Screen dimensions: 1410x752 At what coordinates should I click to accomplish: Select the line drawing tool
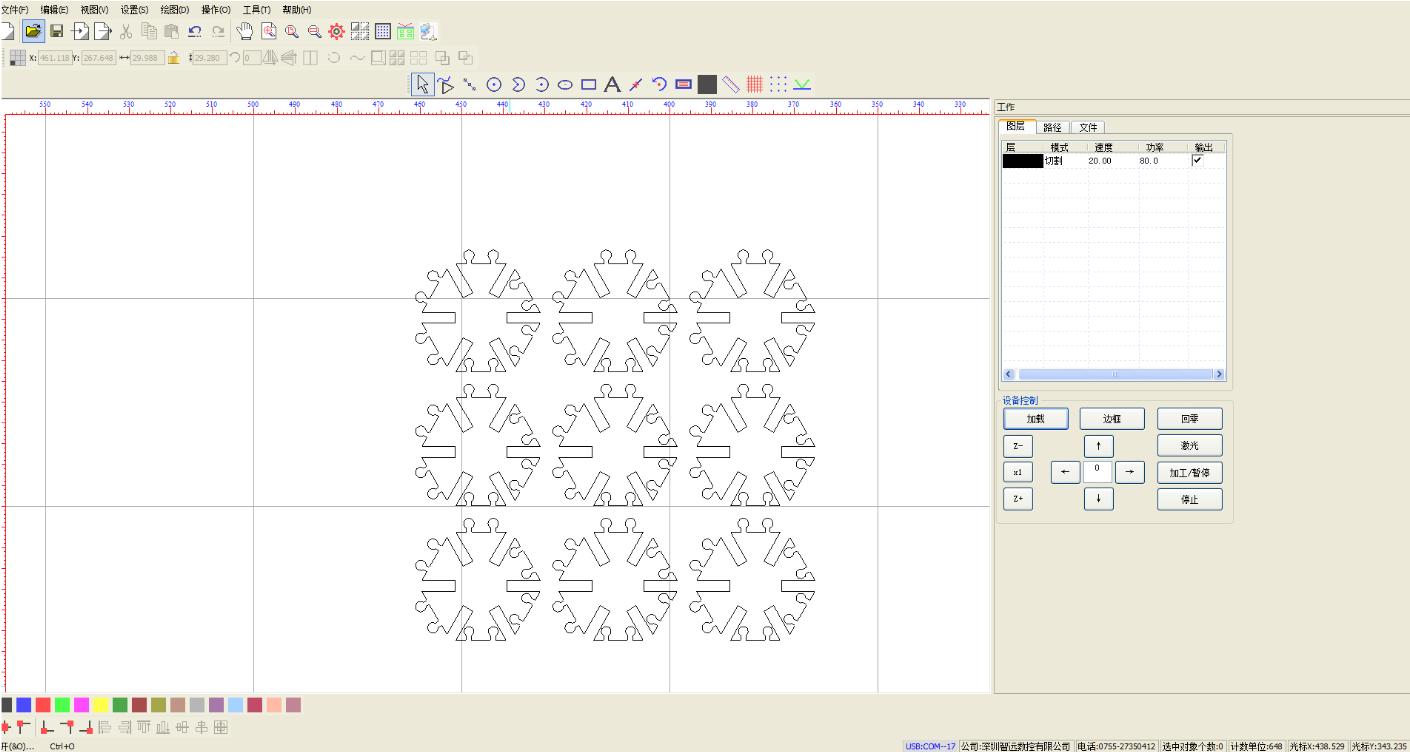(x=469, y=85)
